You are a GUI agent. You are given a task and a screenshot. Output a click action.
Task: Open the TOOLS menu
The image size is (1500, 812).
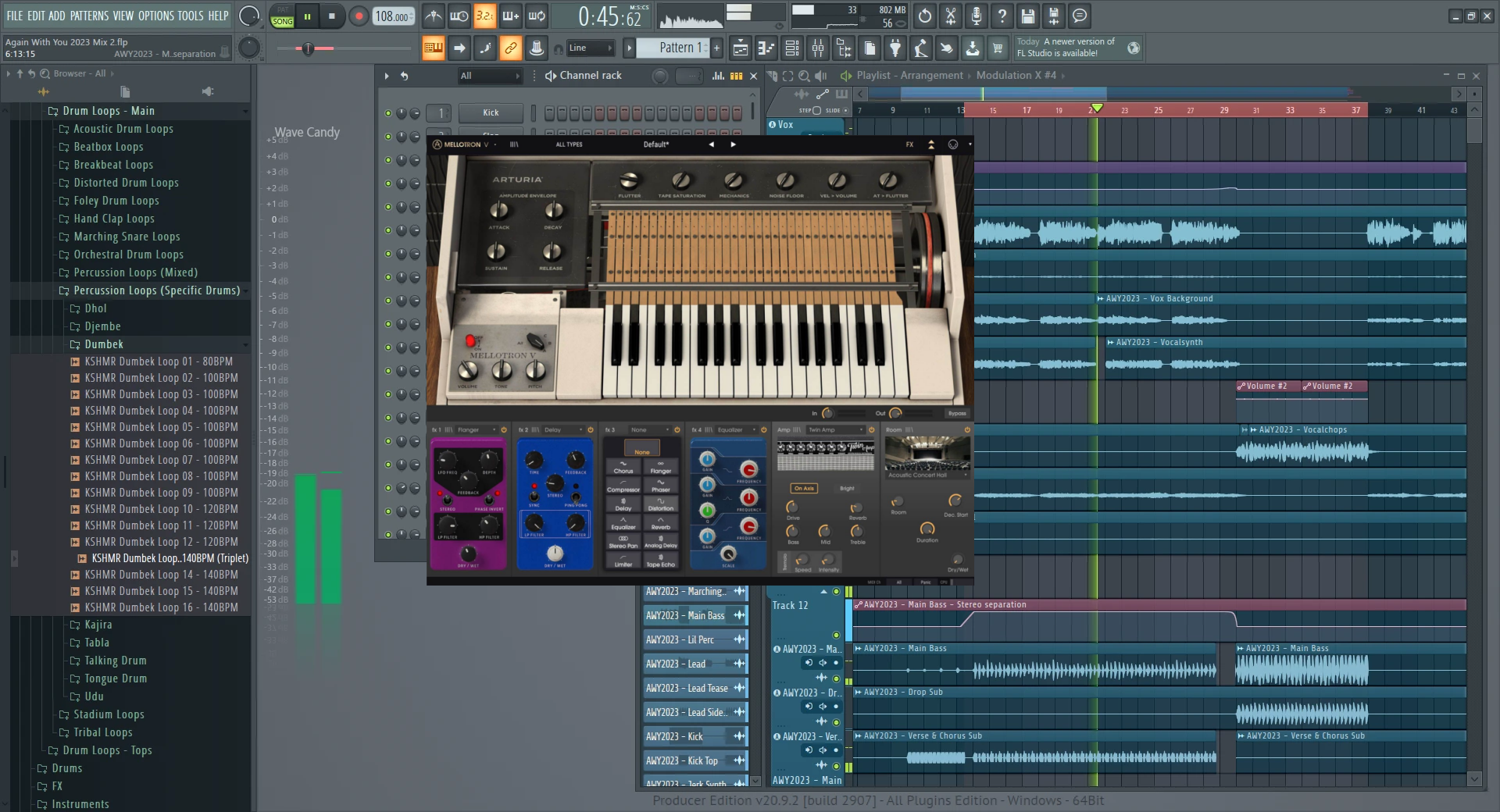pyautogui.click(x=191, y=16)
